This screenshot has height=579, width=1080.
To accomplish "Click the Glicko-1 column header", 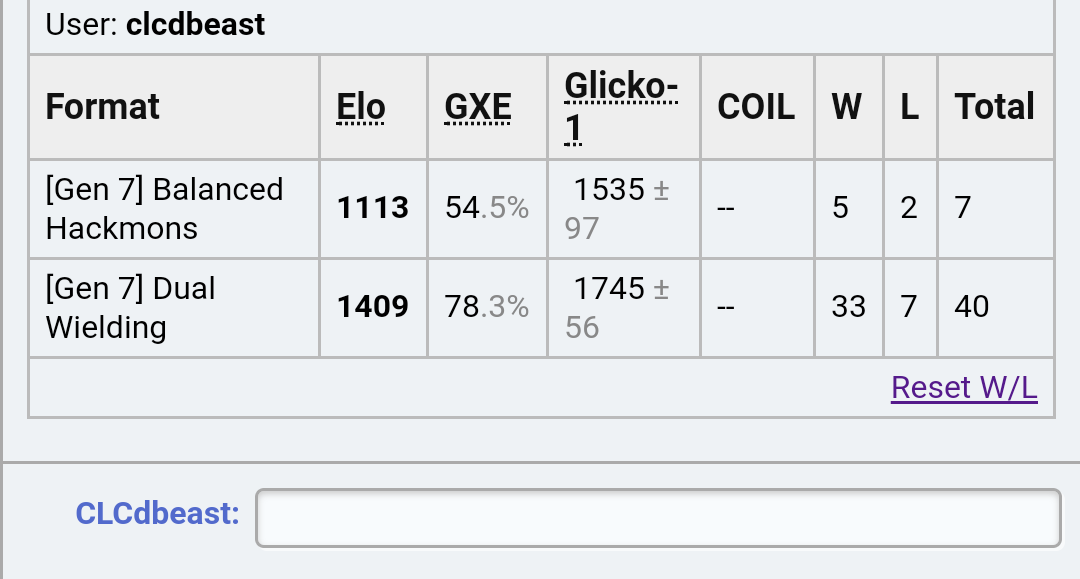I will coord(621,107).
